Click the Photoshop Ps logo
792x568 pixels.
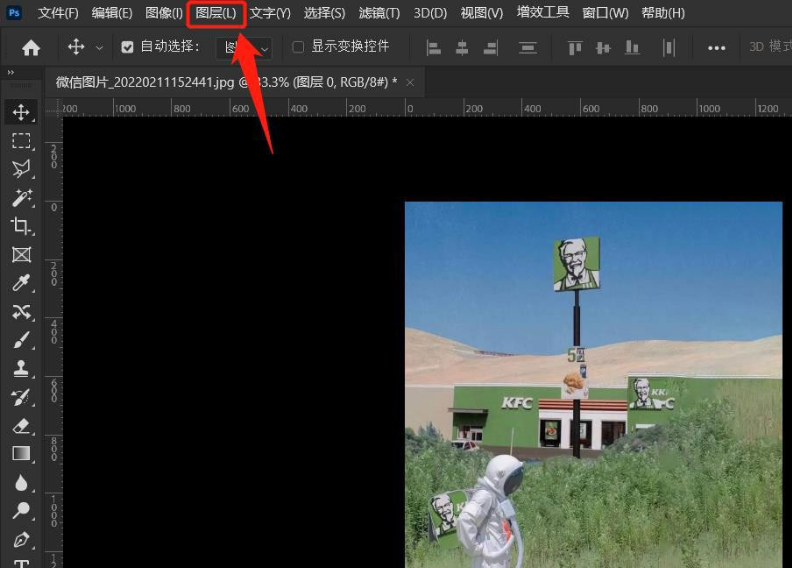pos(14,13)
